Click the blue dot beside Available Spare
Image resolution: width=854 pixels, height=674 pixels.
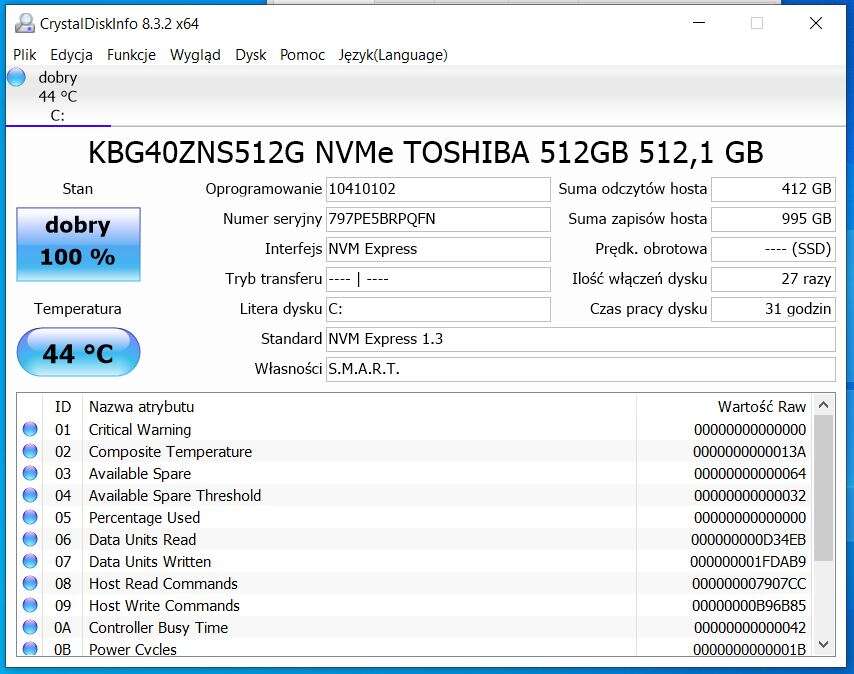(x=31, y=473)
